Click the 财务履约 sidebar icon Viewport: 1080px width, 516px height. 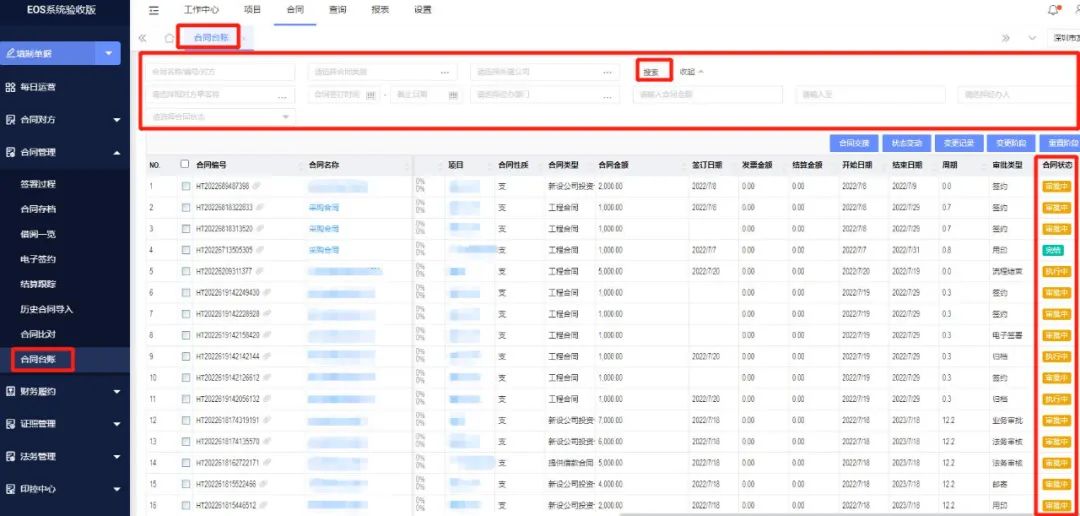(x=10, y=391)
